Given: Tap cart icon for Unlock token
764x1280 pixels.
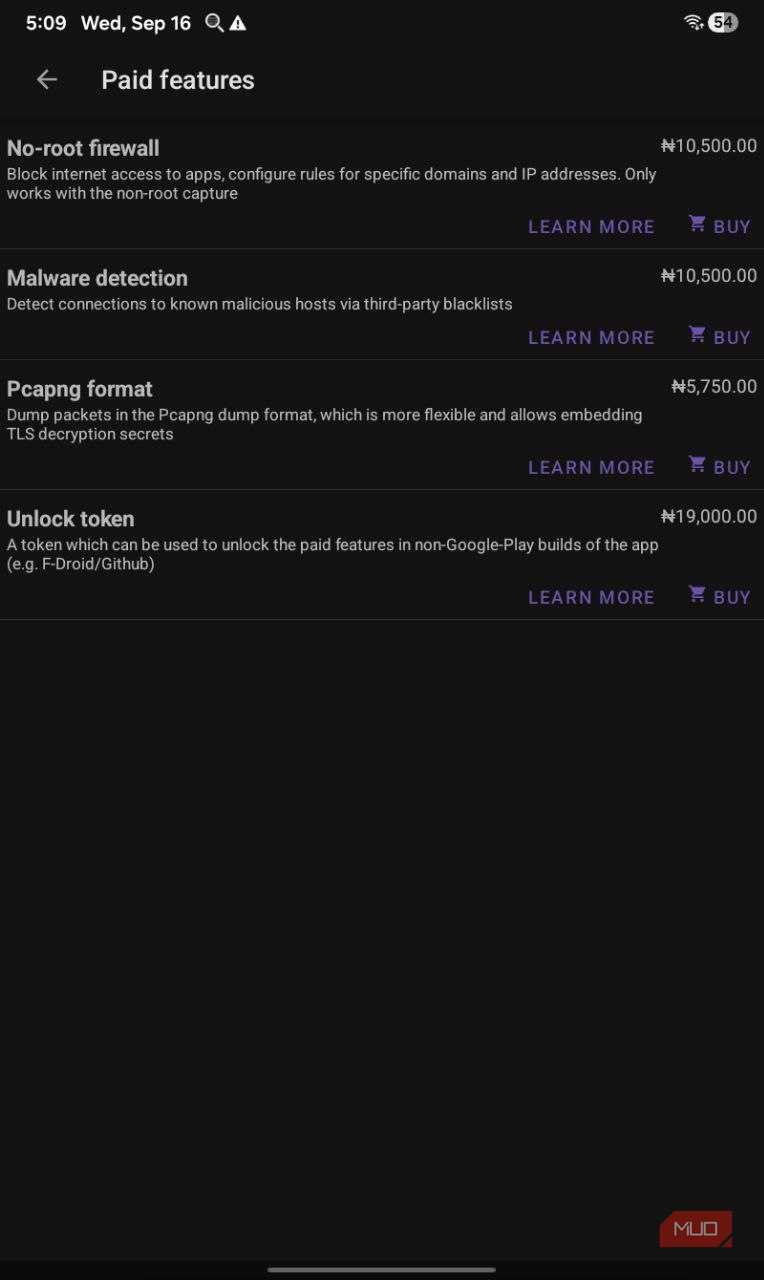Looking at the screenshot, I should pyautogui.click(x=697, y=595).
